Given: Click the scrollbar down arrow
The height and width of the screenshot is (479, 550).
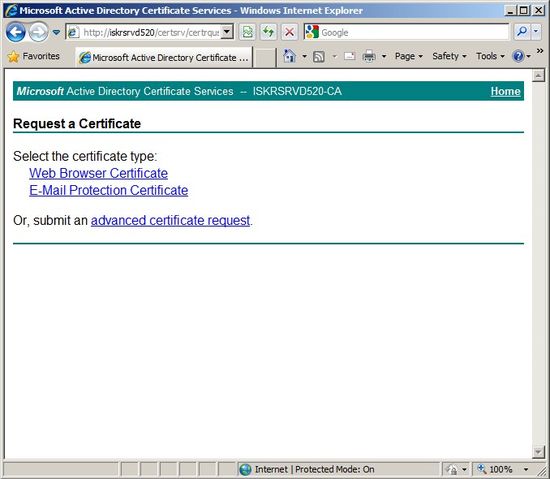Looking at the screenshot, I should pos(538,452).
